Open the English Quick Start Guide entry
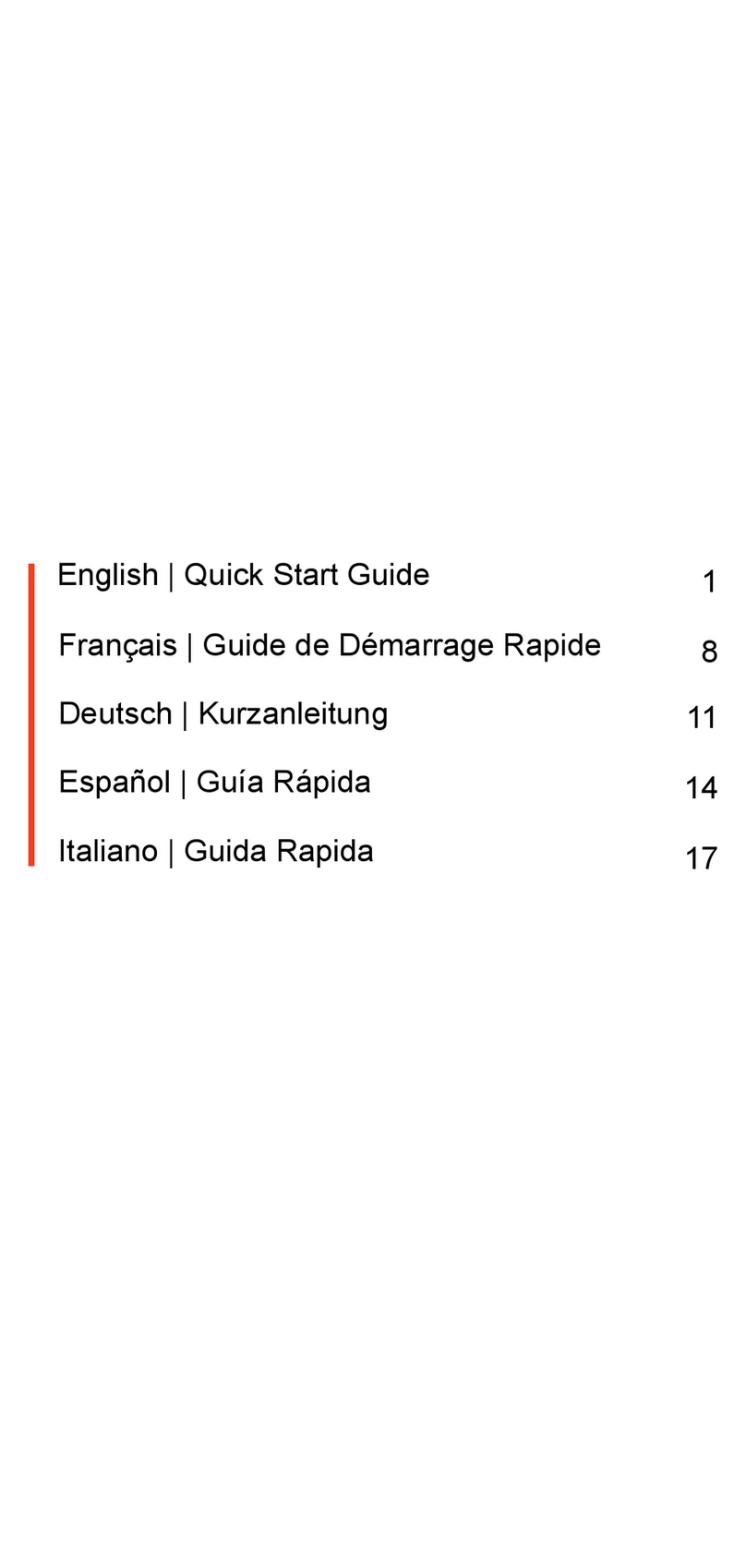746x1568 pixels. click(x=244, y=575)
